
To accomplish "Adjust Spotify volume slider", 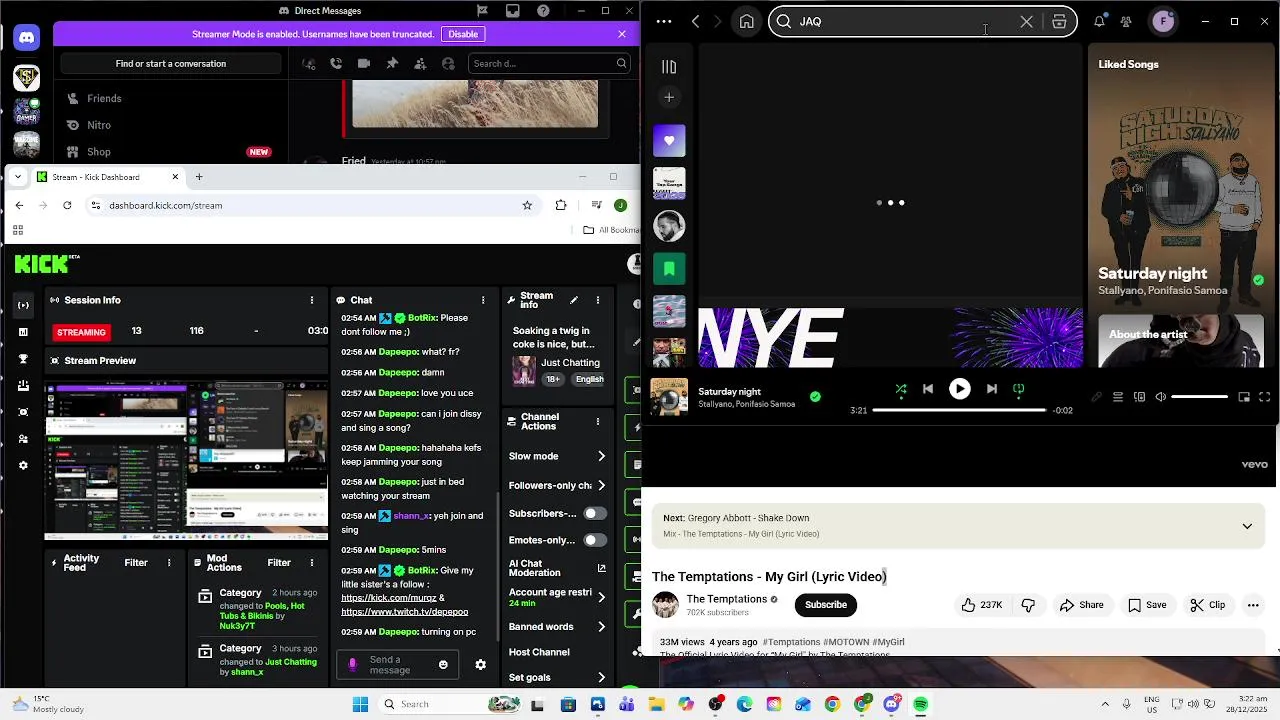I will [x=1199, y=397].
